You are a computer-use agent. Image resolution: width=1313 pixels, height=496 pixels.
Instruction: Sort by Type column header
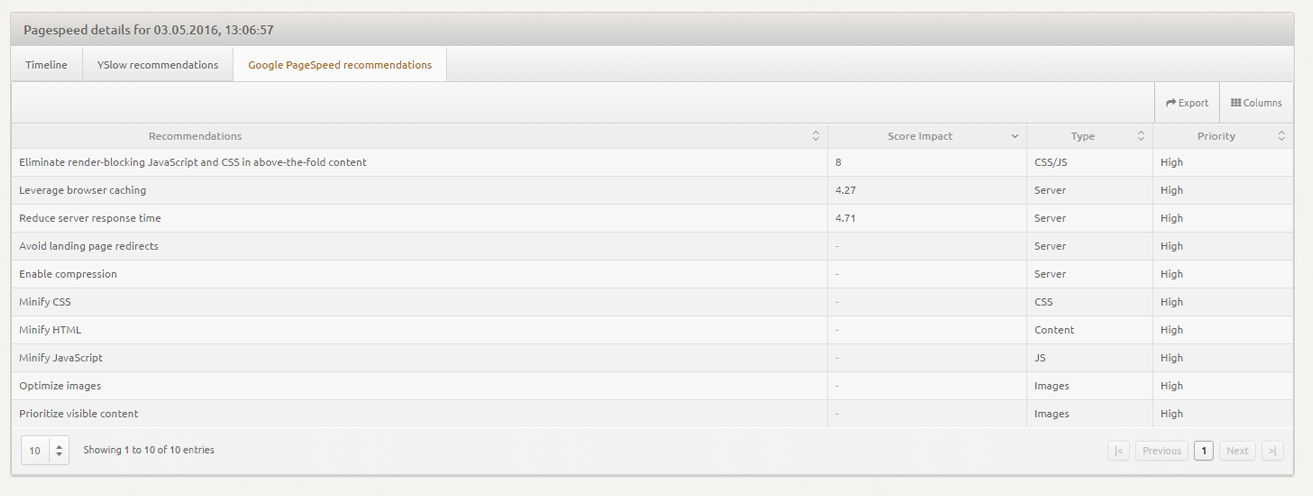pos(1089,136)
